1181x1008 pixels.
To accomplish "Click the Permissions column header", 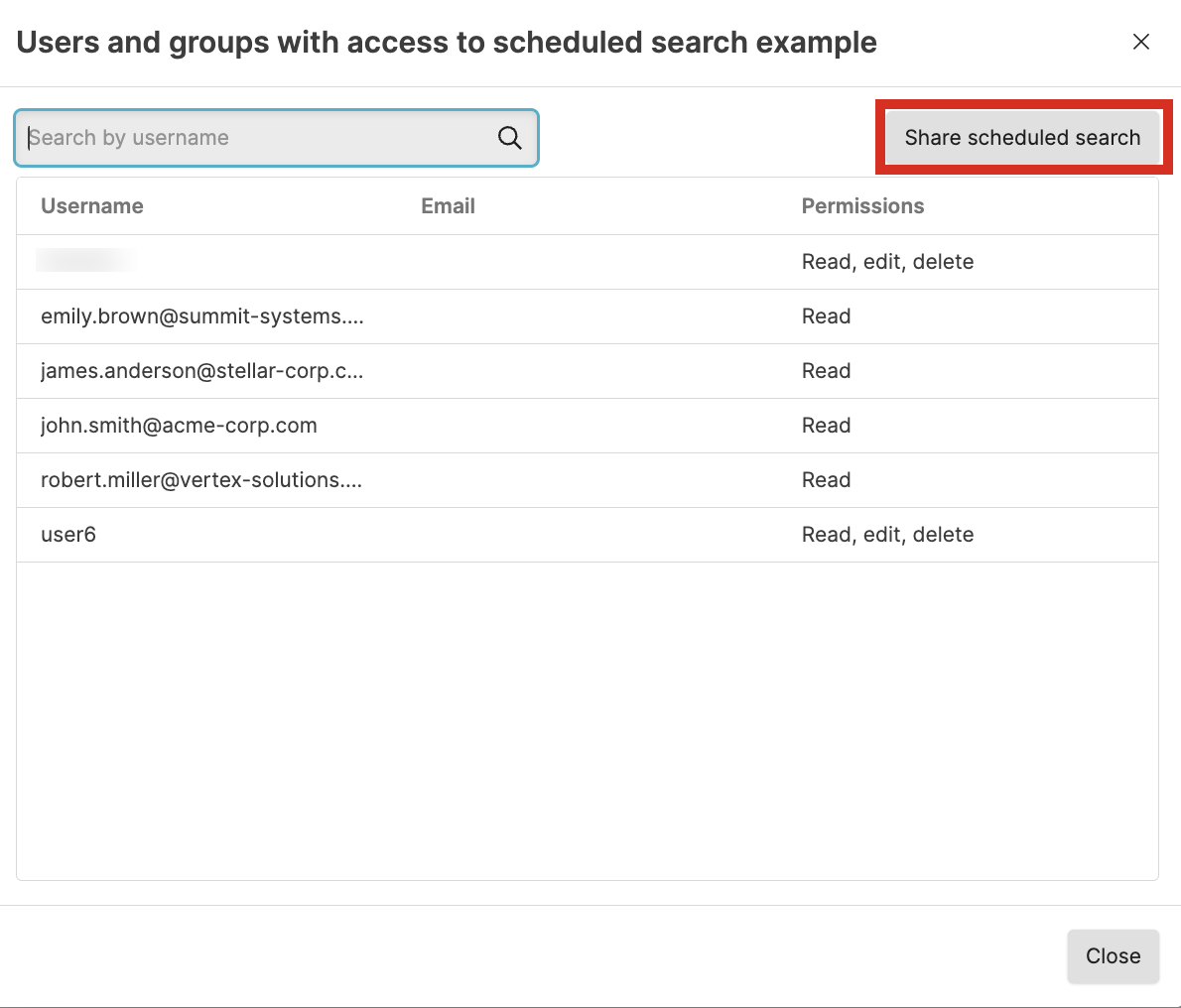I will (x=862, y=206).
